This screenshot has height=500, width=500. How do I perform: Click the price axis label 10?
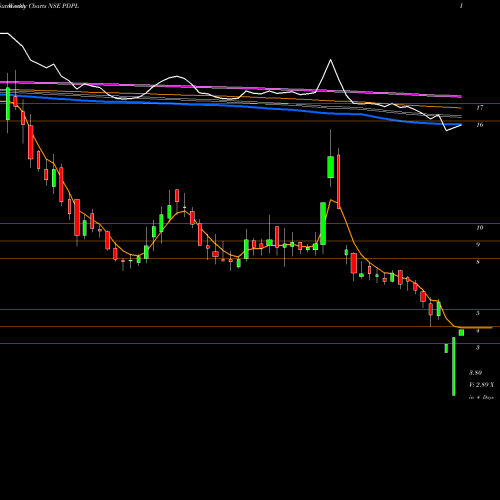coord(480,228)
